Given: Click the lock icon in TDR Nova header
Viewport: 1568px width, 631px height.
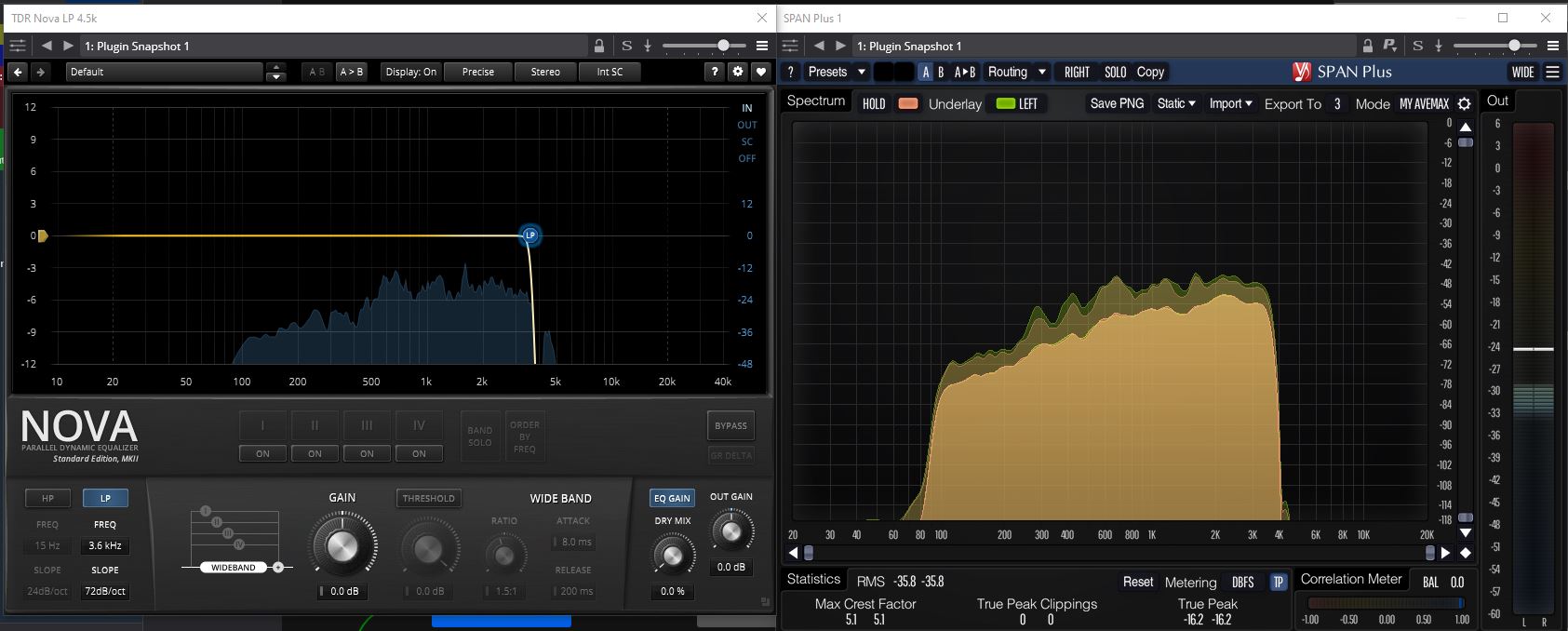Looking at the screenshot, I should [x=599, y=46].
